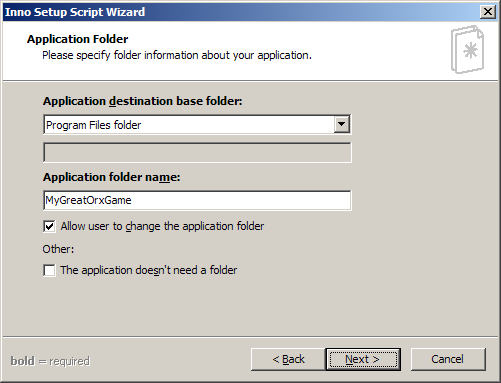The height and width of the screenshot is (383, 501).
Task: Click the "Allow user to change the application folder" label
Action: 162,226
